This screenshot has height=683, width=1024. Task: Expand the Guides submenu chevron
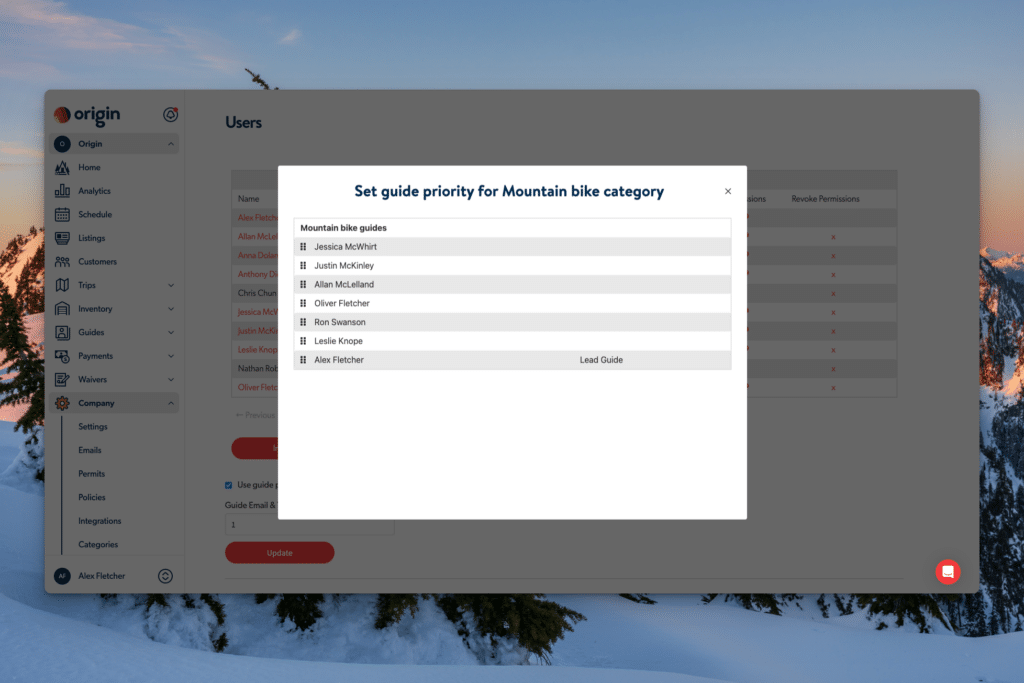tap(170, 332)
